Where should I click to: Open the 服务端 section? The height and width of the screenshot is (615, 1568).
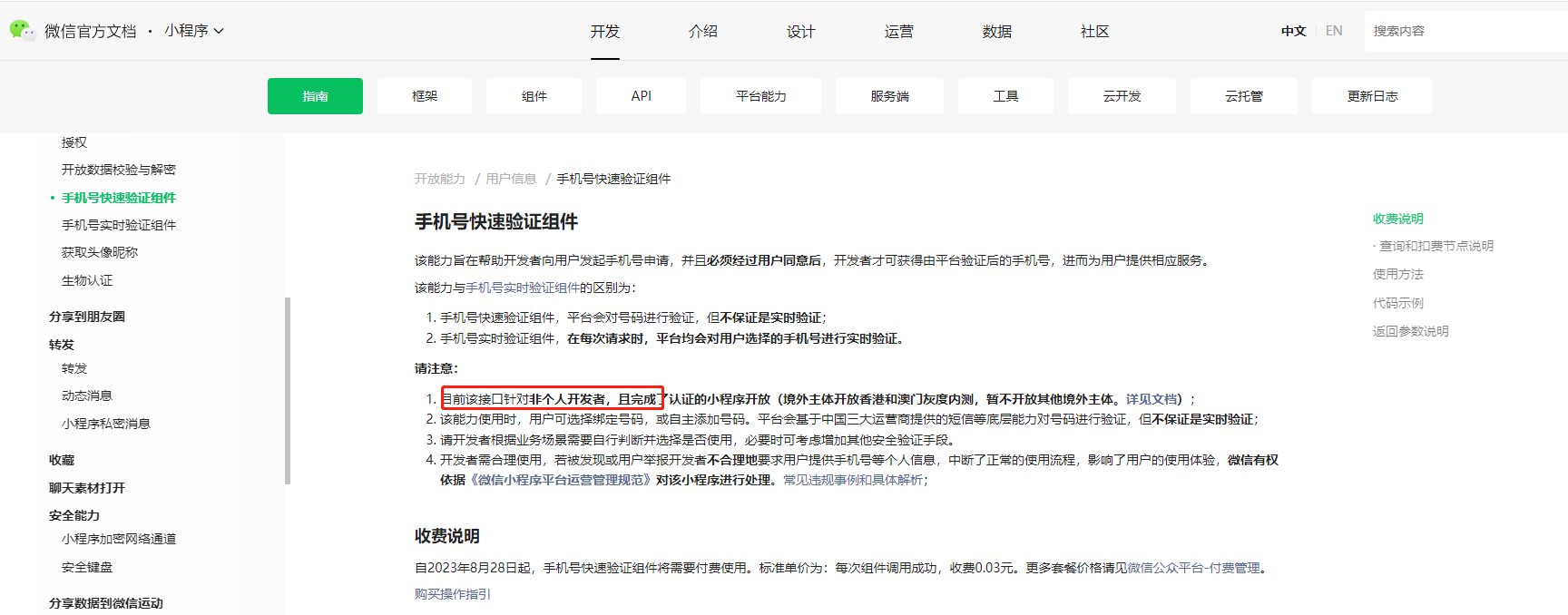click(x=889, y=96)
